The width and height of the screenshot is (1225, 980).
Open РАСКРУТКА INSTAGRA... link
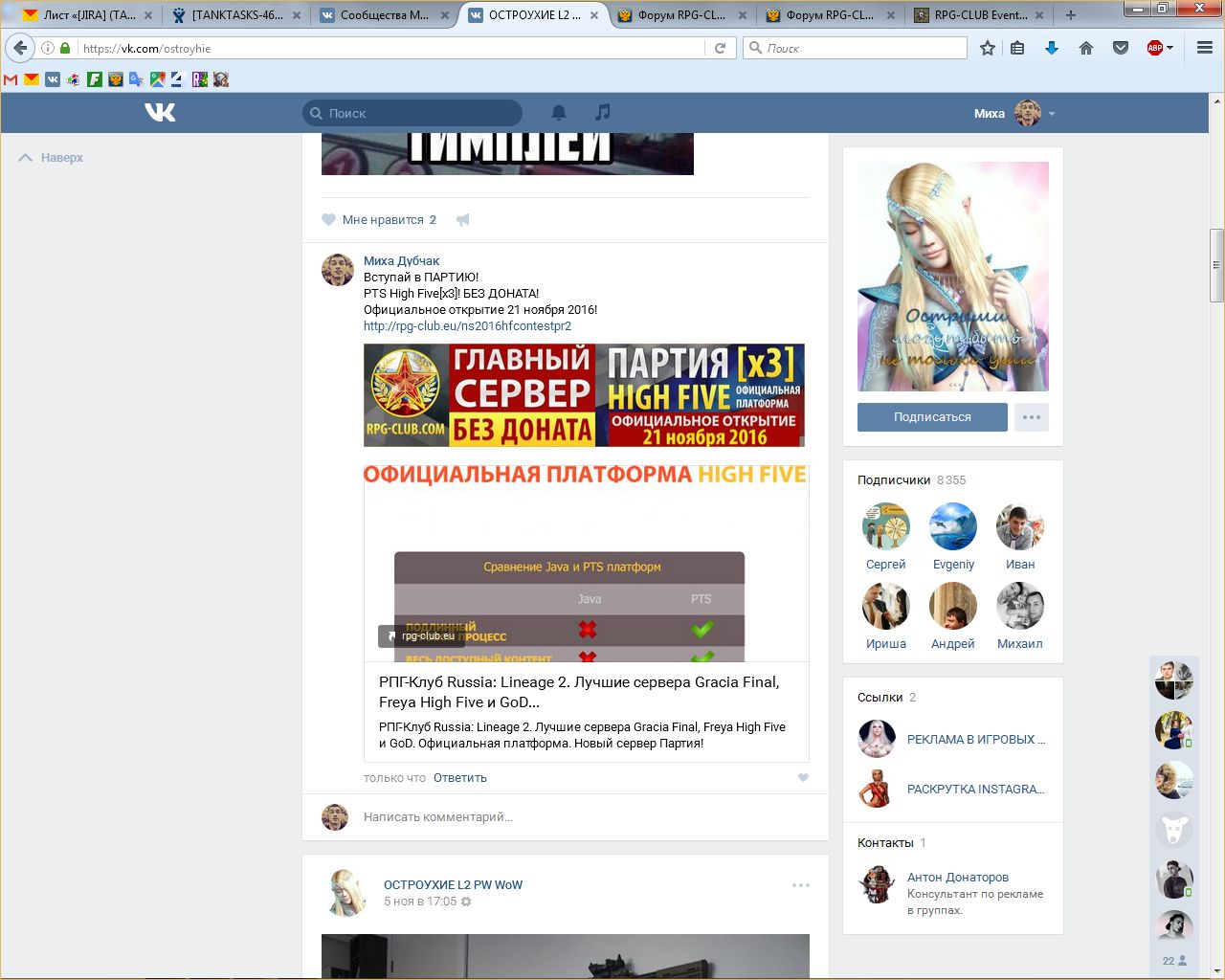pos(976,790)
